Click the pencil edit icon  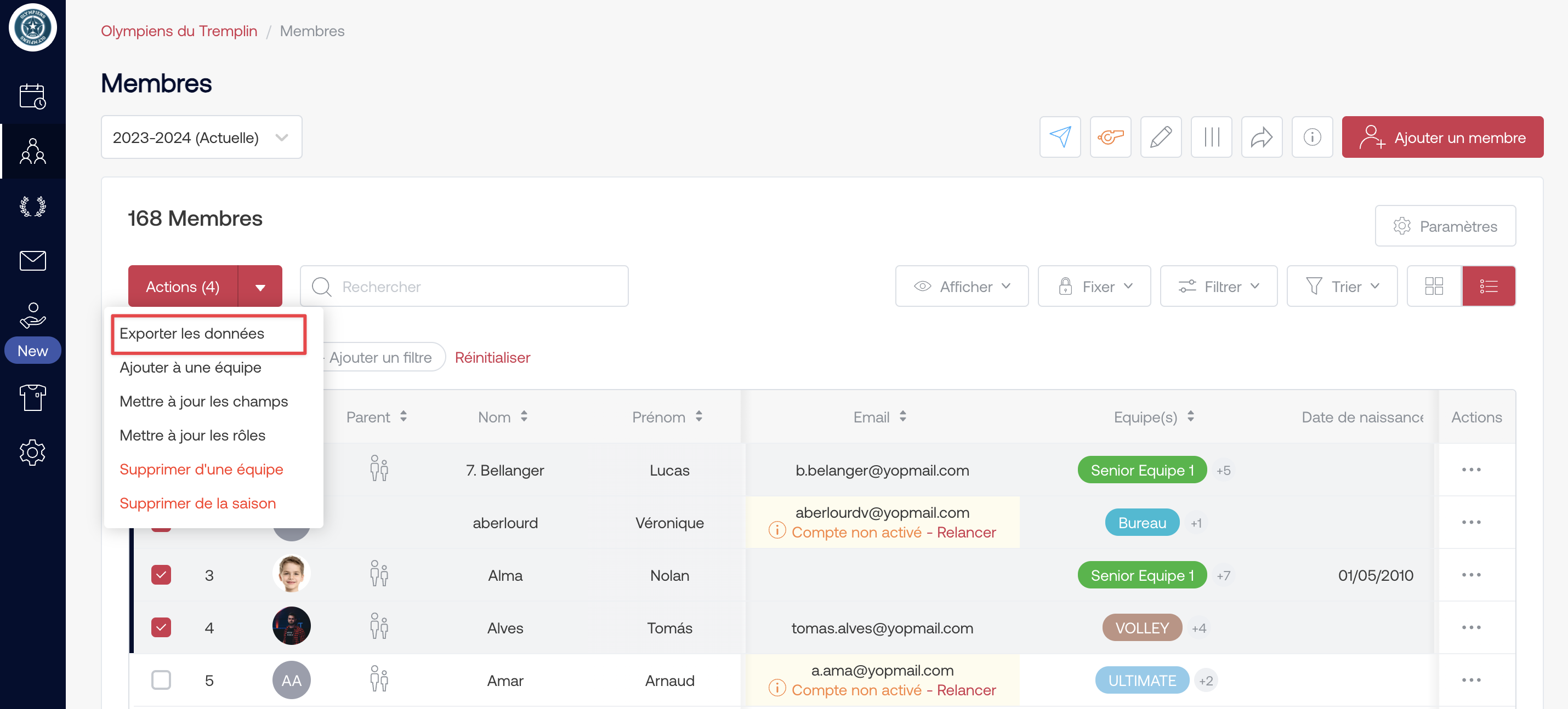1160,138
